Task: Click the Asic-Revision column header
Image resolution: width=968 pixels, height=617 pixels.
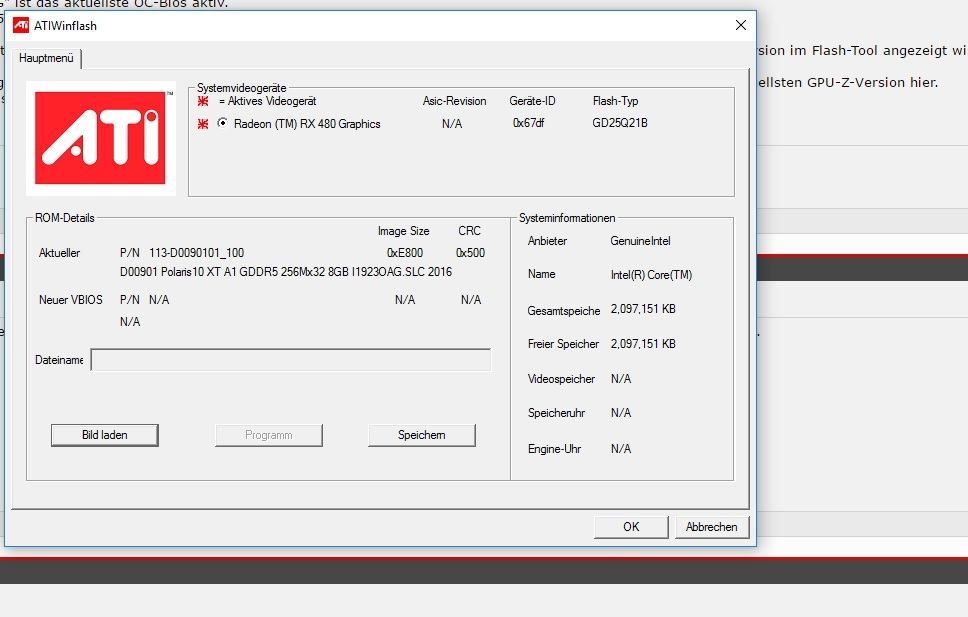Action: pyautogui.click(x=454, y=101)
